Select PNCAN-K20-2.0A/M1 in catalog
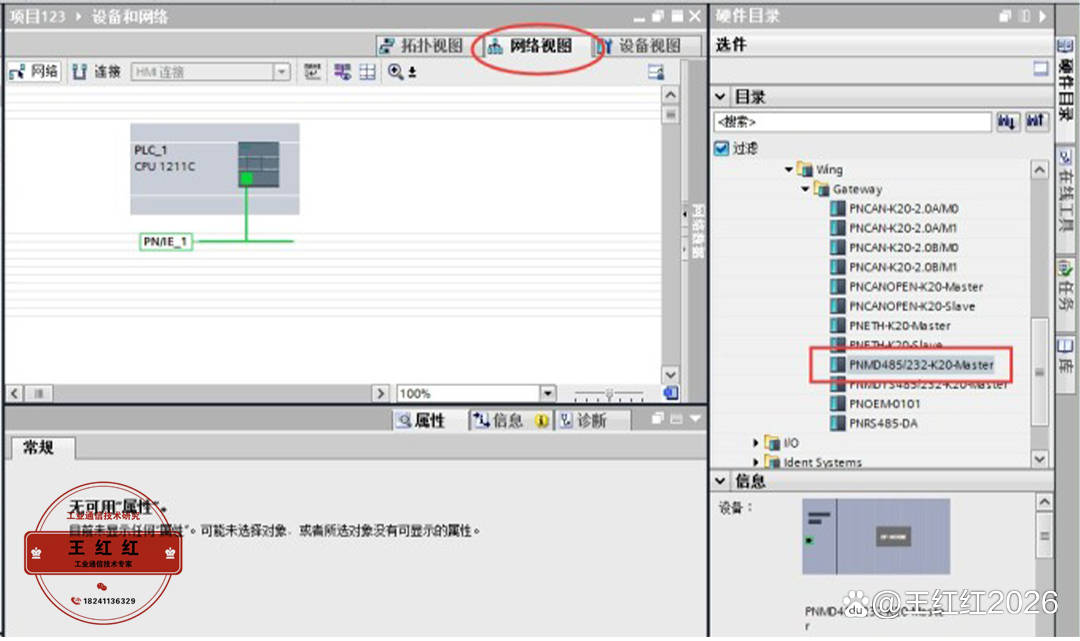1080x641 pixels. point(903,228)
